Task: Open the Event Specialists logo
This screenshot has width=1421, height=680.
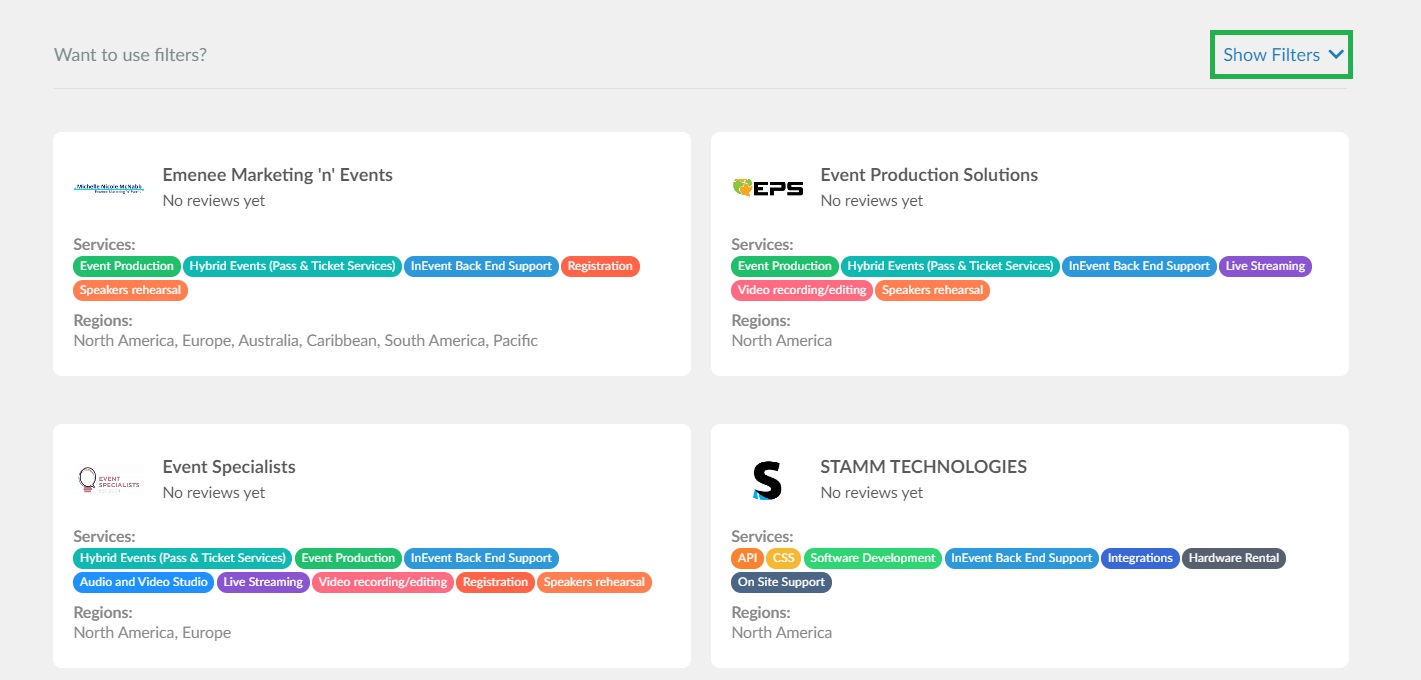Action: click(109, 480)
